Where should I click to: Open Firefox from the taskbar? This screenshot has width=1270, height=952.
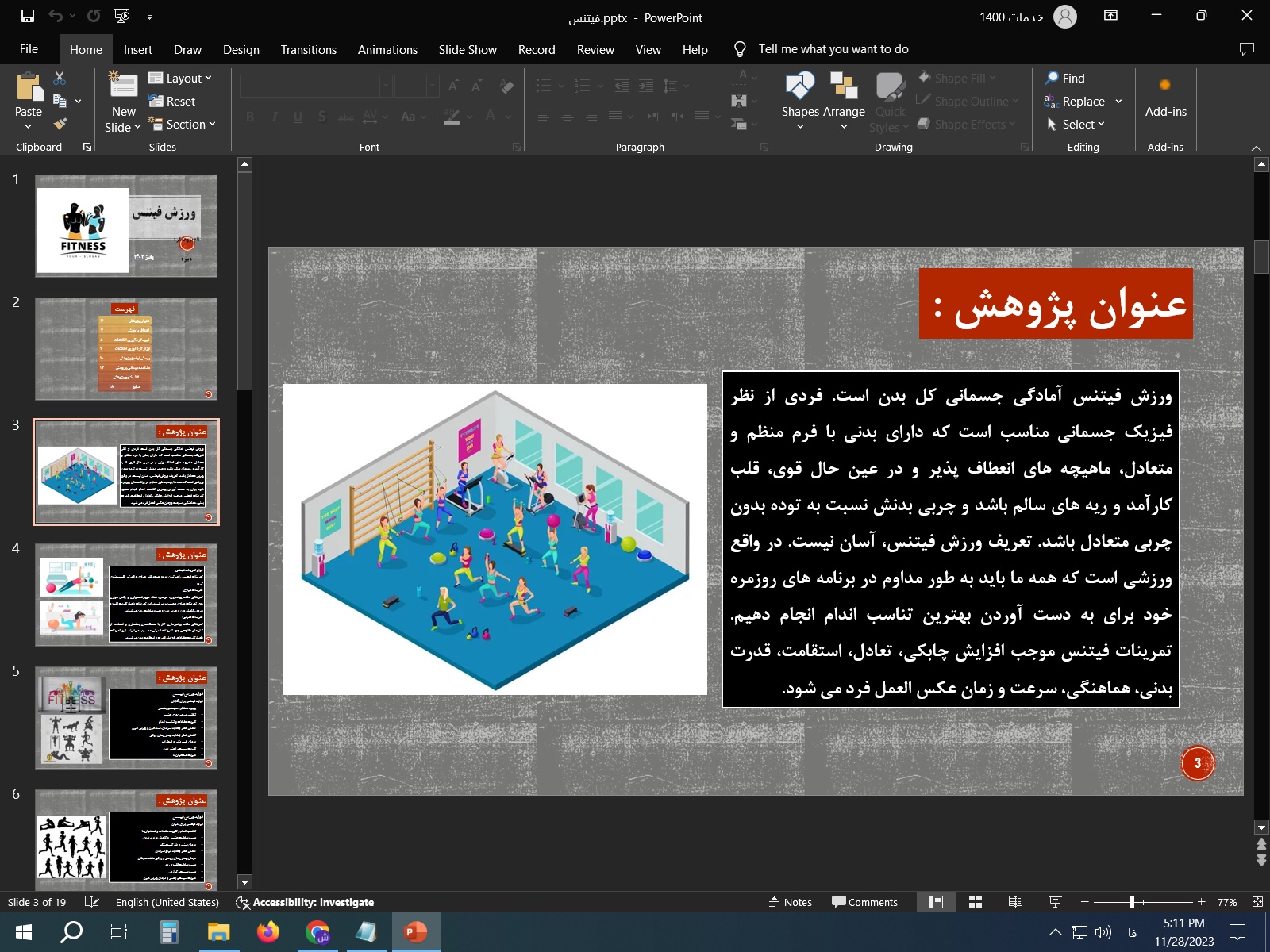(x=268, y=931)
